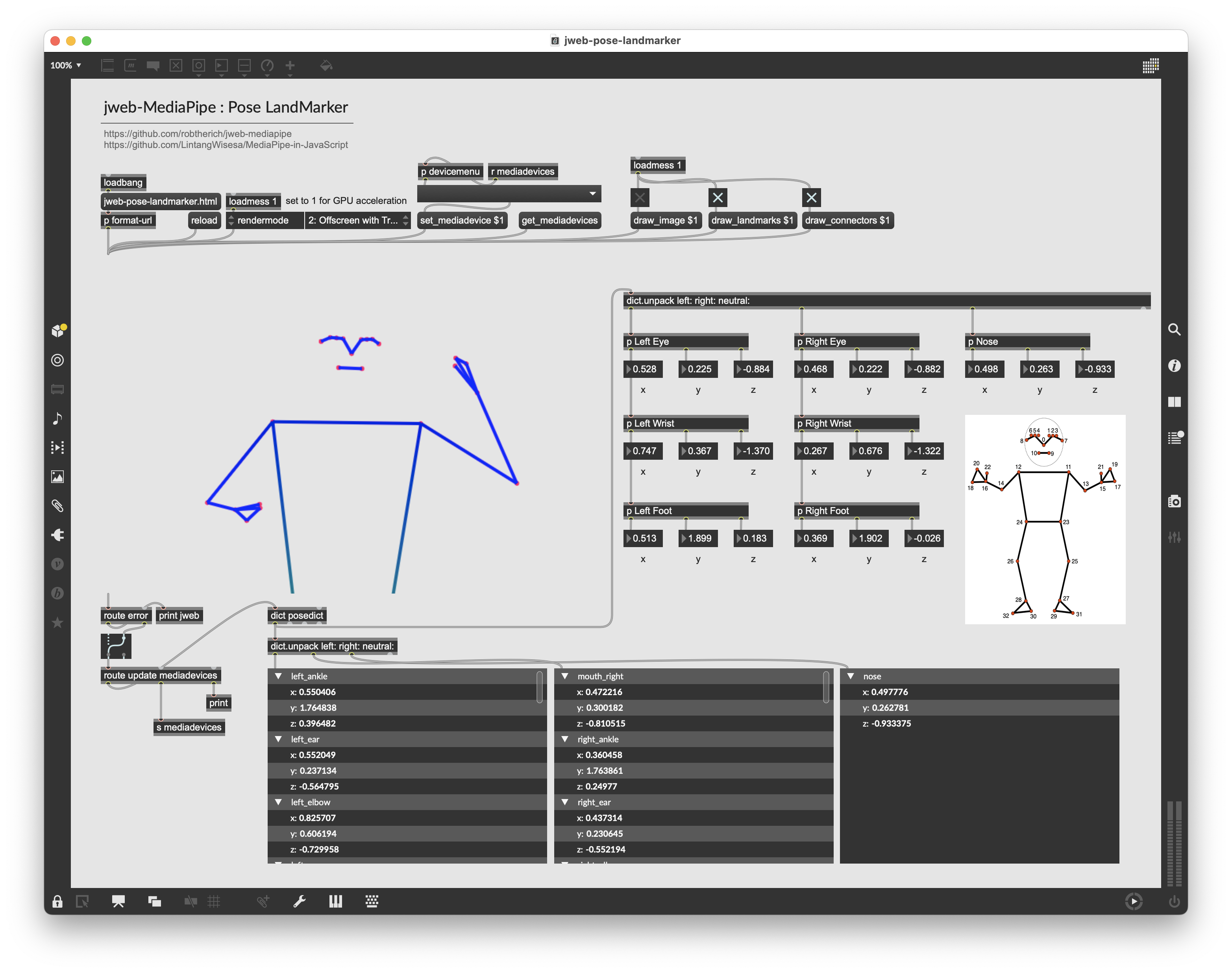
Task: Click the snapshots camera icon
Action: pyautogui.click(x=1174, y=501)
